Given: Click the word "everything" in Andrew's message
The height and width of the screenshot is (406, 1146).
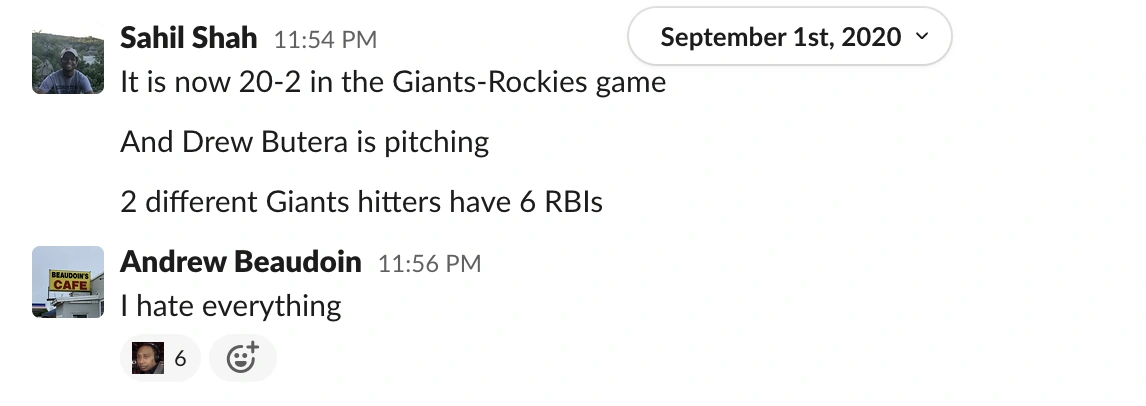Looking at the screenshot, I should (272, 305).
